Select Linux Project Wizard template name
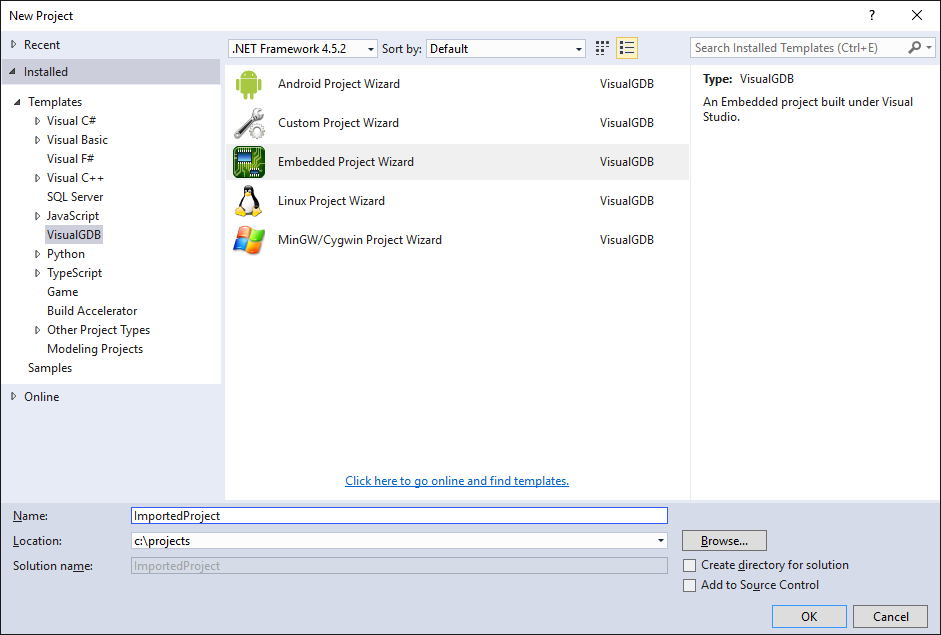This screenshot has height=635, width=941. pos(331,201)
